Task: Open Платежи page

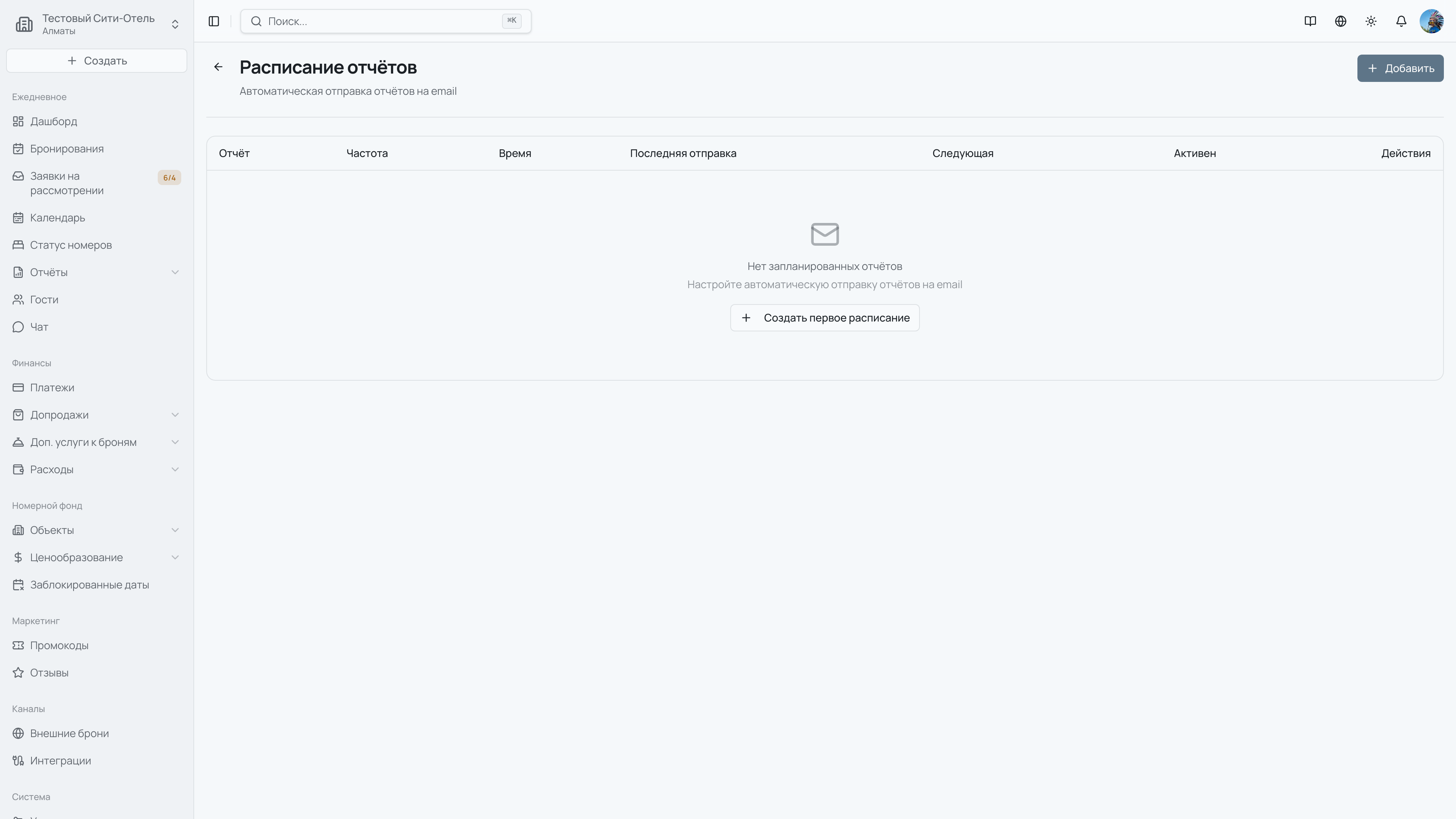Action: pos(97,388)
